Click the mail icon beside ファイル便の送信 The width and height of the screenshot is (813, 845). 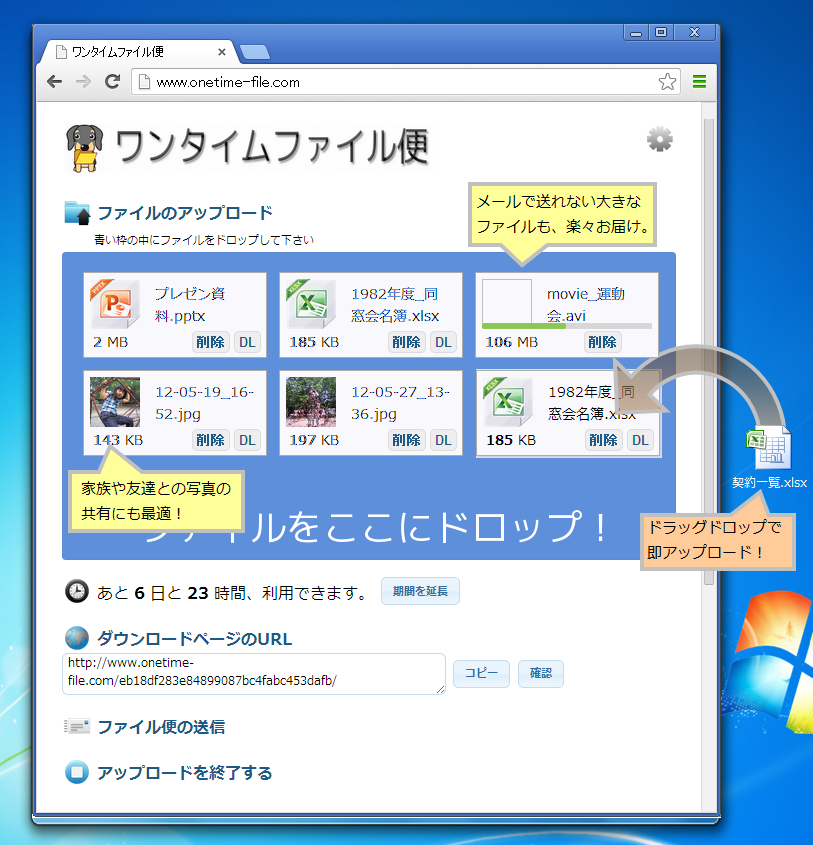click(x=77, y=726)
